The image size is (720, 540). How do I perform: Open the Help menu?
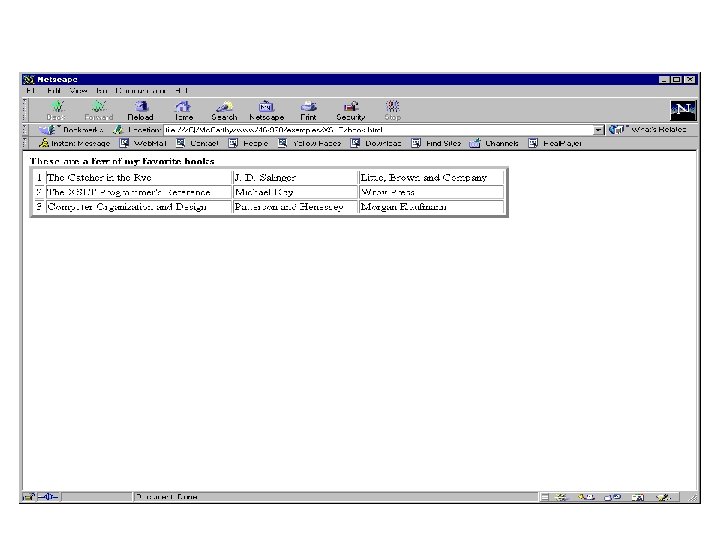182,91
